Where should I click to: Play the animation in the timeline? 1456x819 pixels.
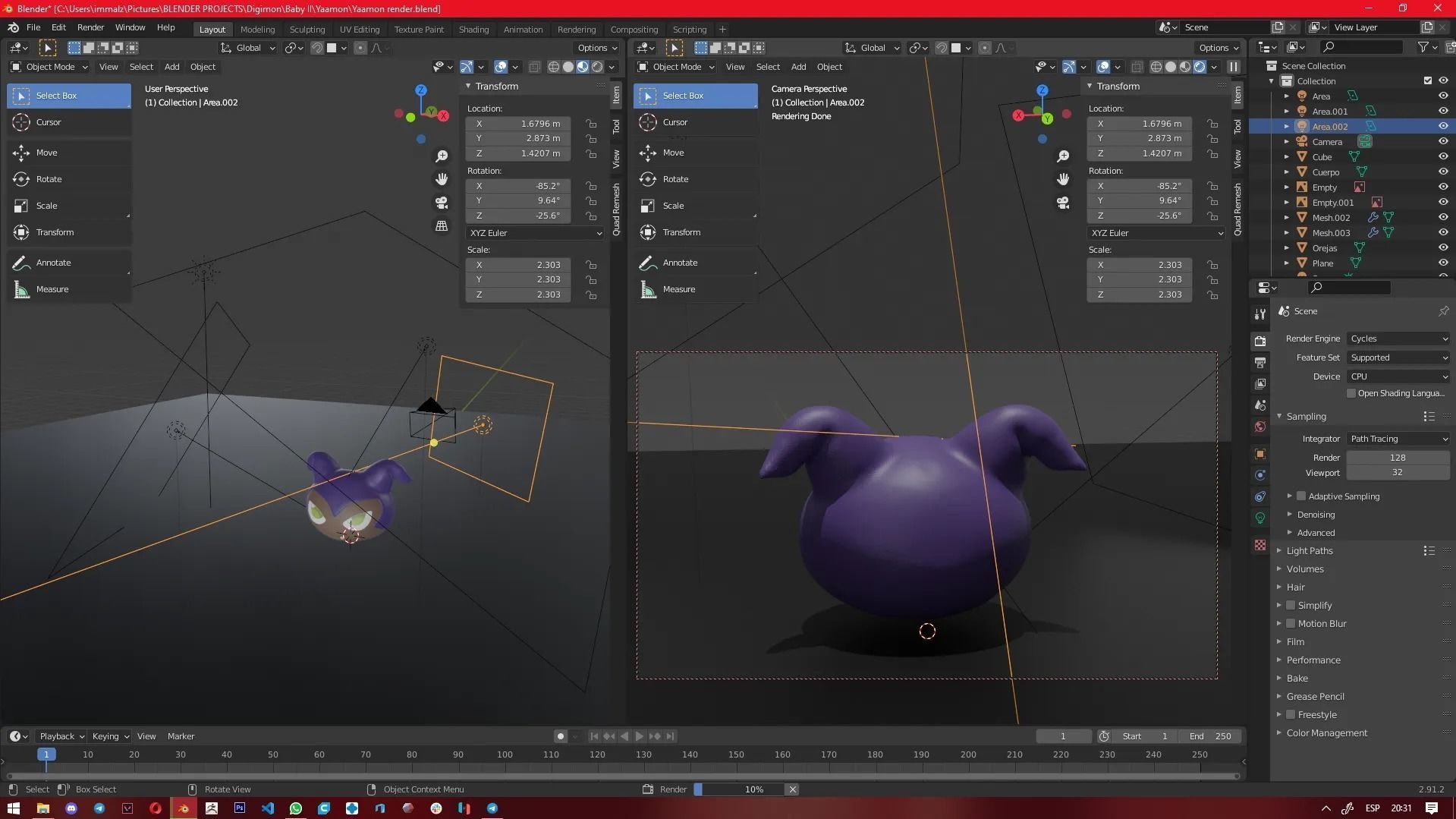(x=639, y=736)
